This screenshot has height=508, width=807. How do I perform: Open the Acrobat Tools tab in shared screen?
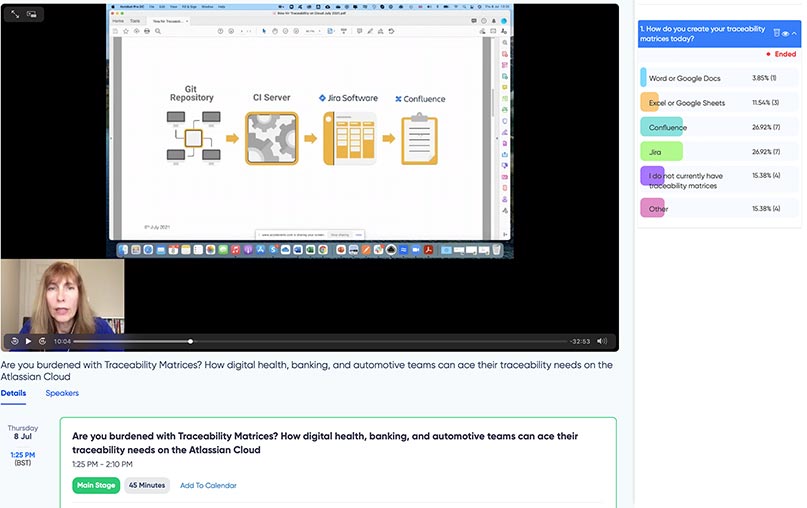click(135, 21)
